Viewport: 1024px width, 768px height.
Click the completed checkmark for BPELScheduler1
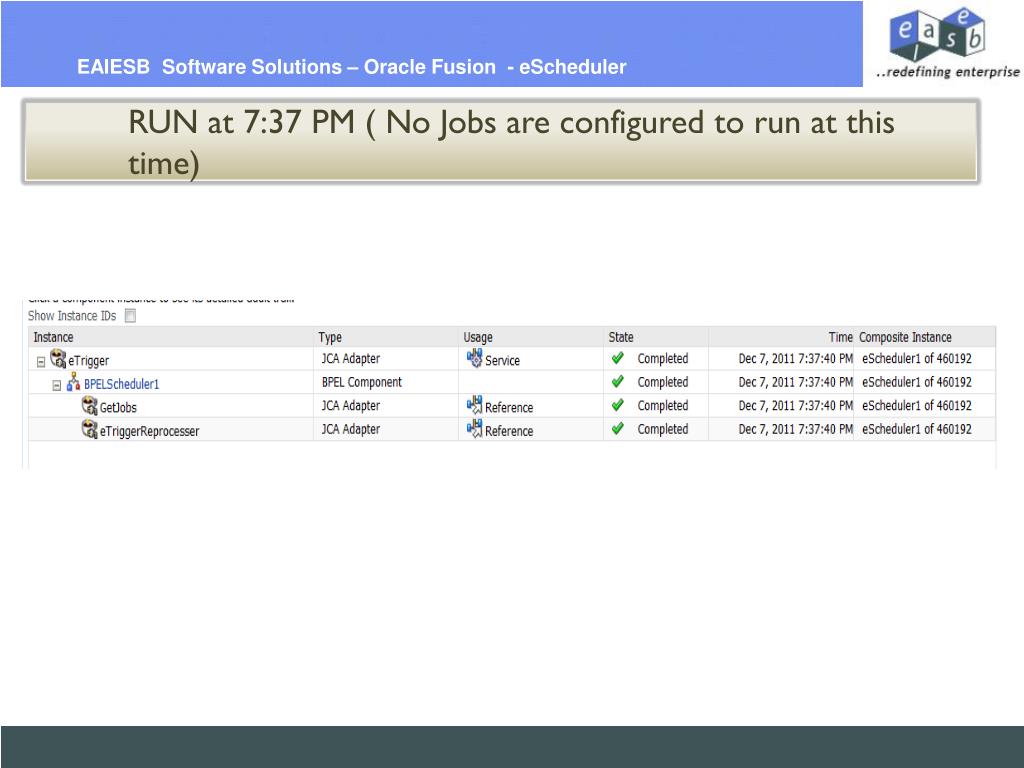point(617,381)
